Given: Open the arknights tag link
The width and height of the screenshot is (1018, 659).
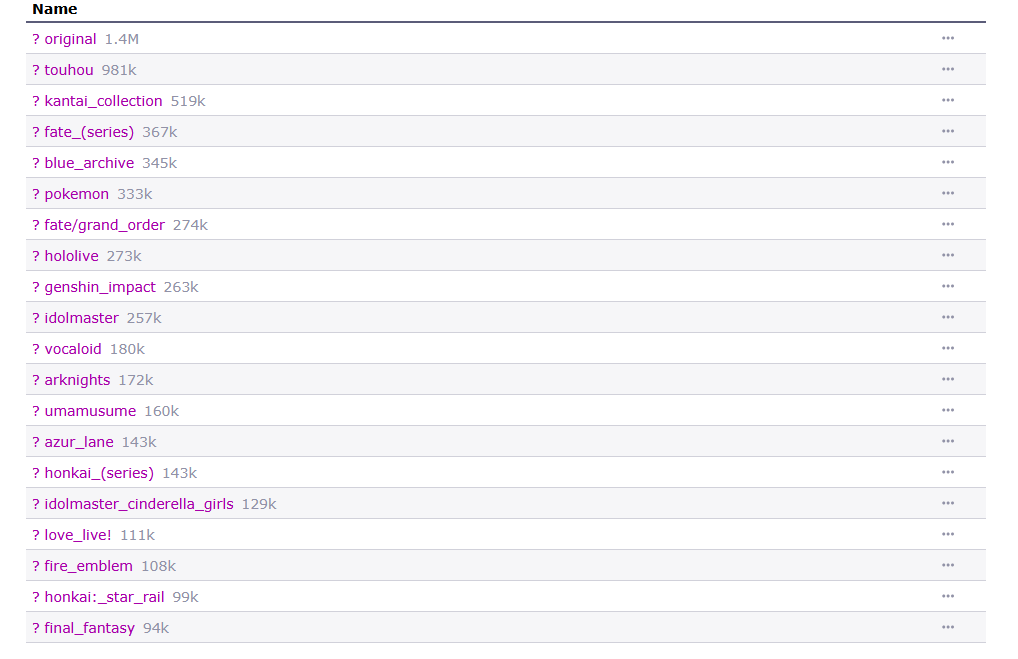Looking at the screenshot, I should pos(77,380).
